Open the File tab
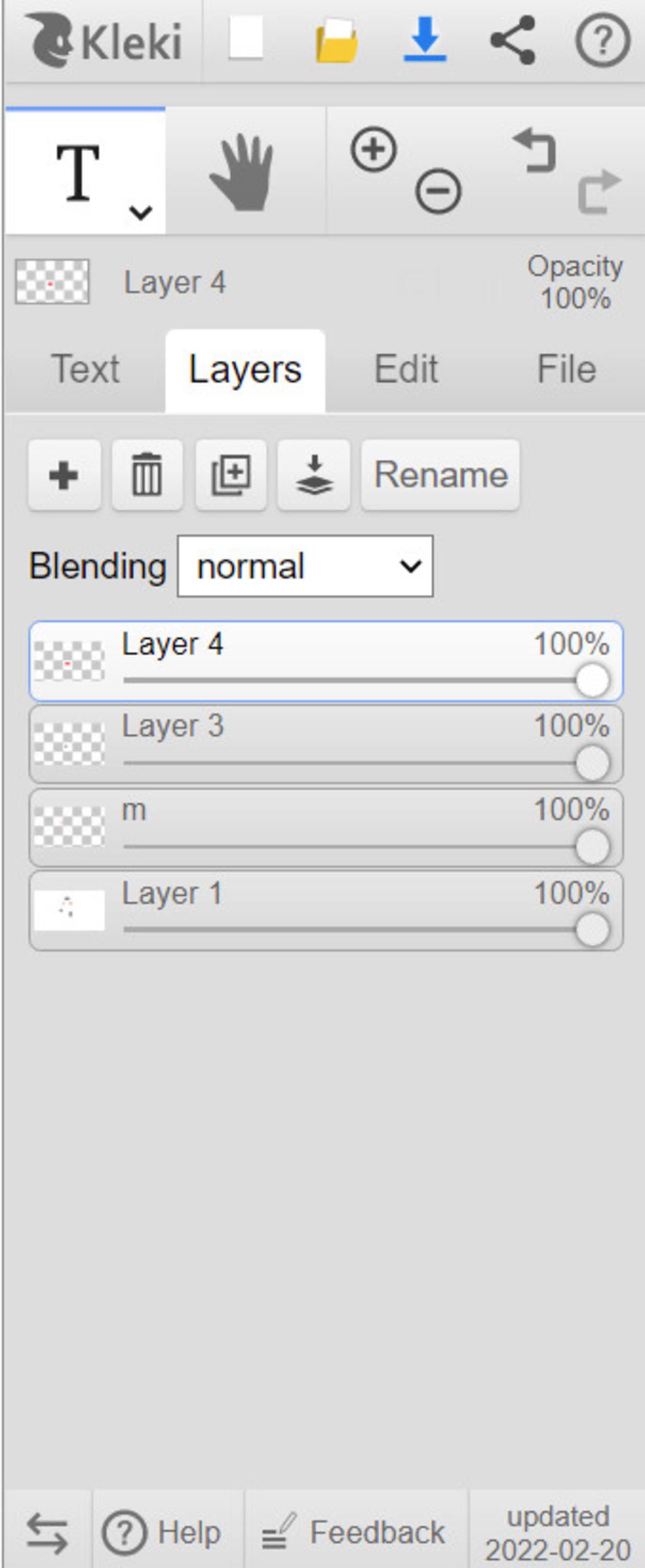The width and height of the screenshot is (645, 1568). click(566, 369)
